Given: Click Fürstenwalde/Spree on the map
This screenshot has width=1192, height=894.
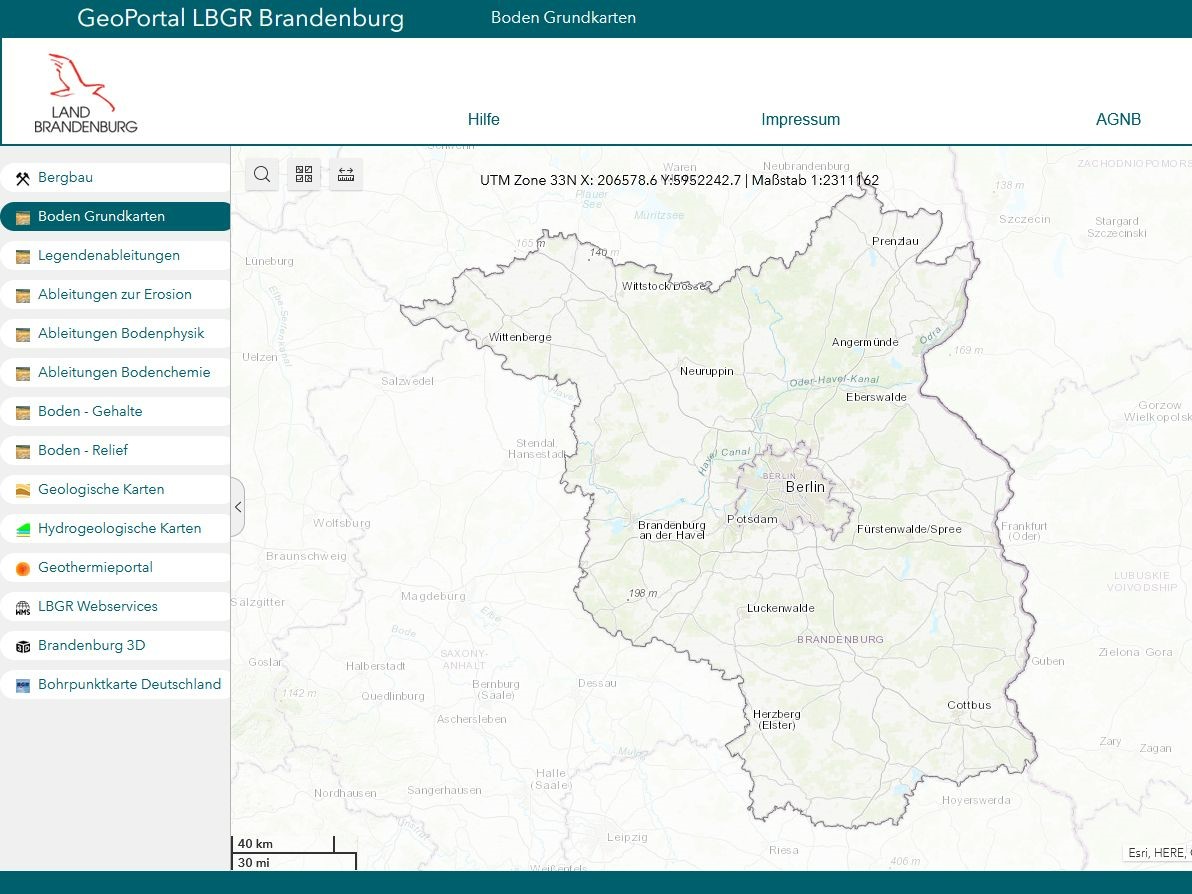Looking at the screenshot, I should tap(908, 529).
